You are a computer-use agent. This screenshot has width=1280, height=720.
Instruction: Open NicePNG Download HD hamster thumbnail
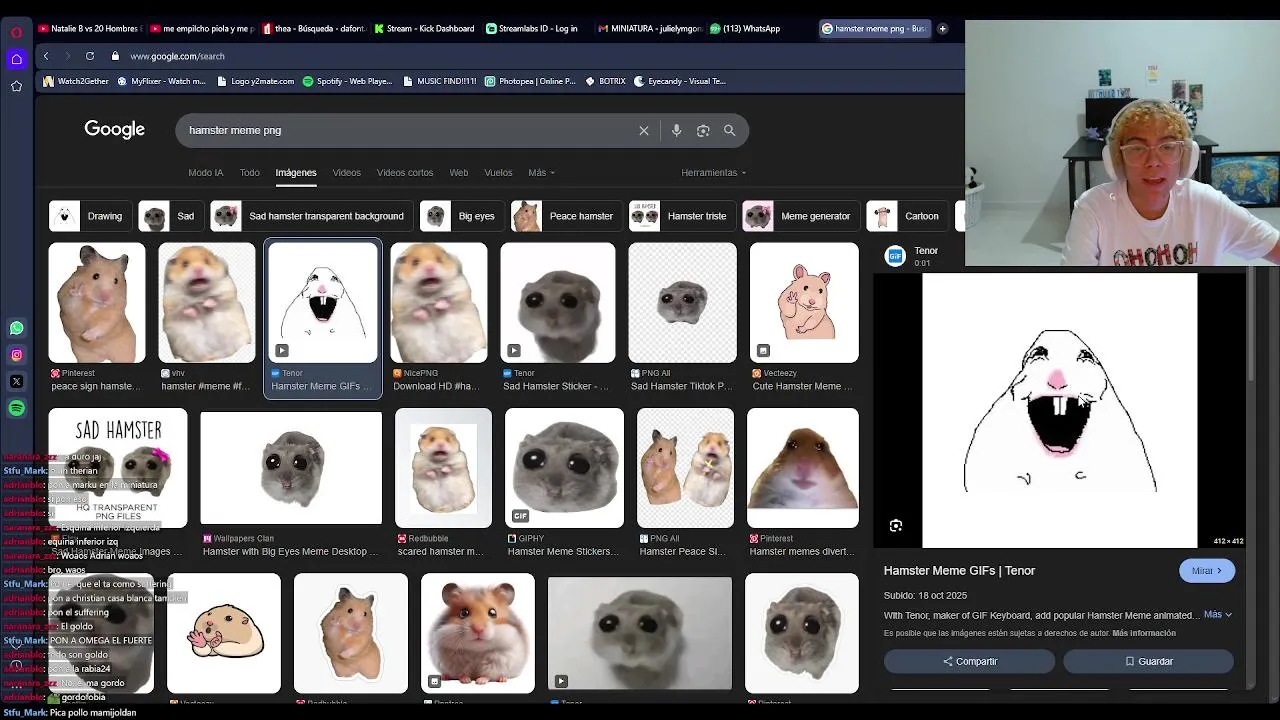(x=439, y=303)
